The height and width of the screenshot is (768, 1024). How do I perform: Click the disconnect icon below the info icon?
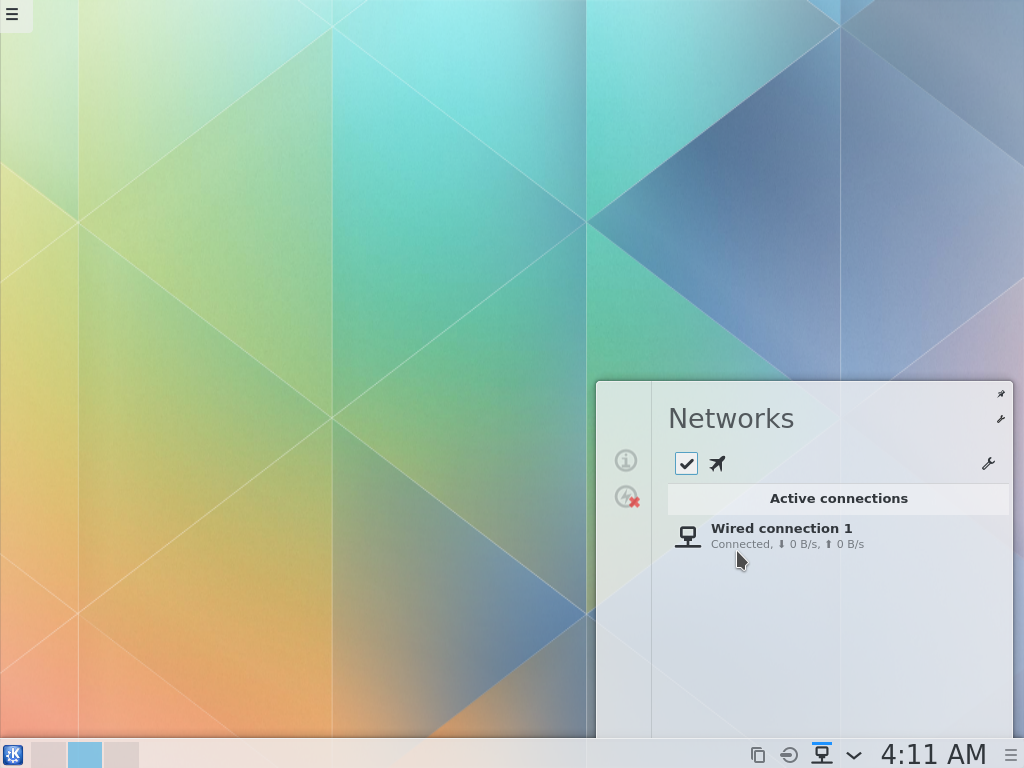[626, 494]
